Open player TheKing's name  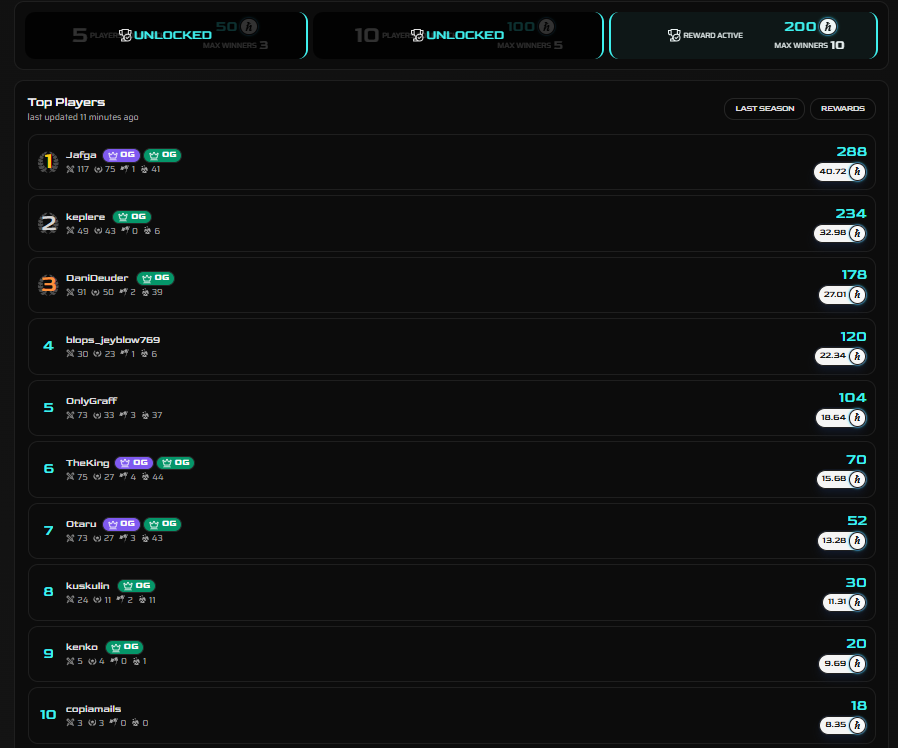click(87, 463)
